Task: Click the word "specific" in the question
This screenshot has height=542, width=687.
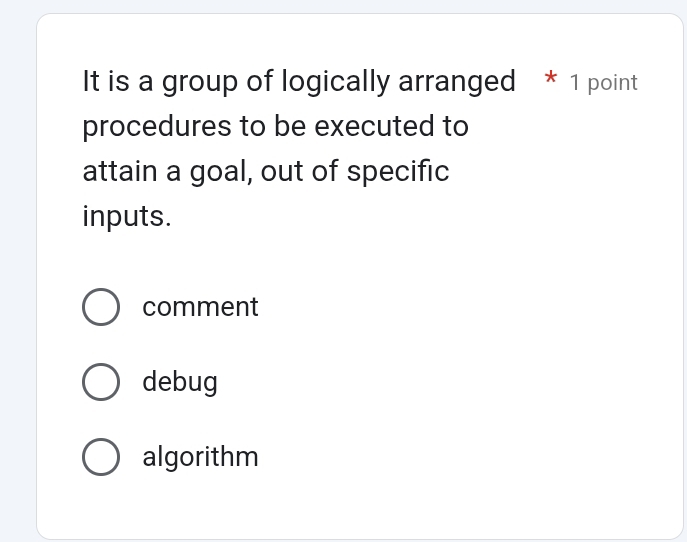Action: pos(398,171)
